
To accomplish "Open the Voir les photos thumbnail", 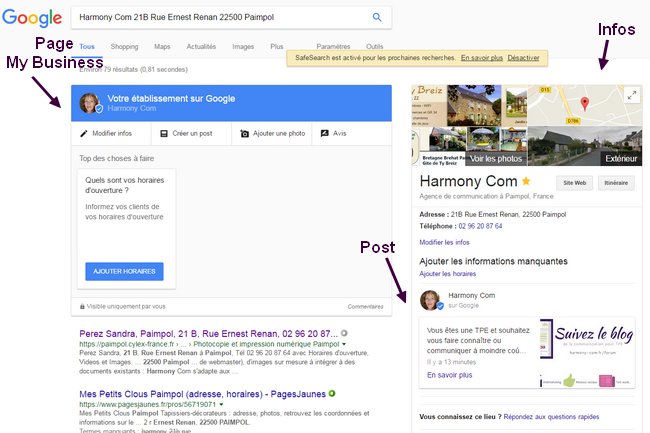I will 495,159.
